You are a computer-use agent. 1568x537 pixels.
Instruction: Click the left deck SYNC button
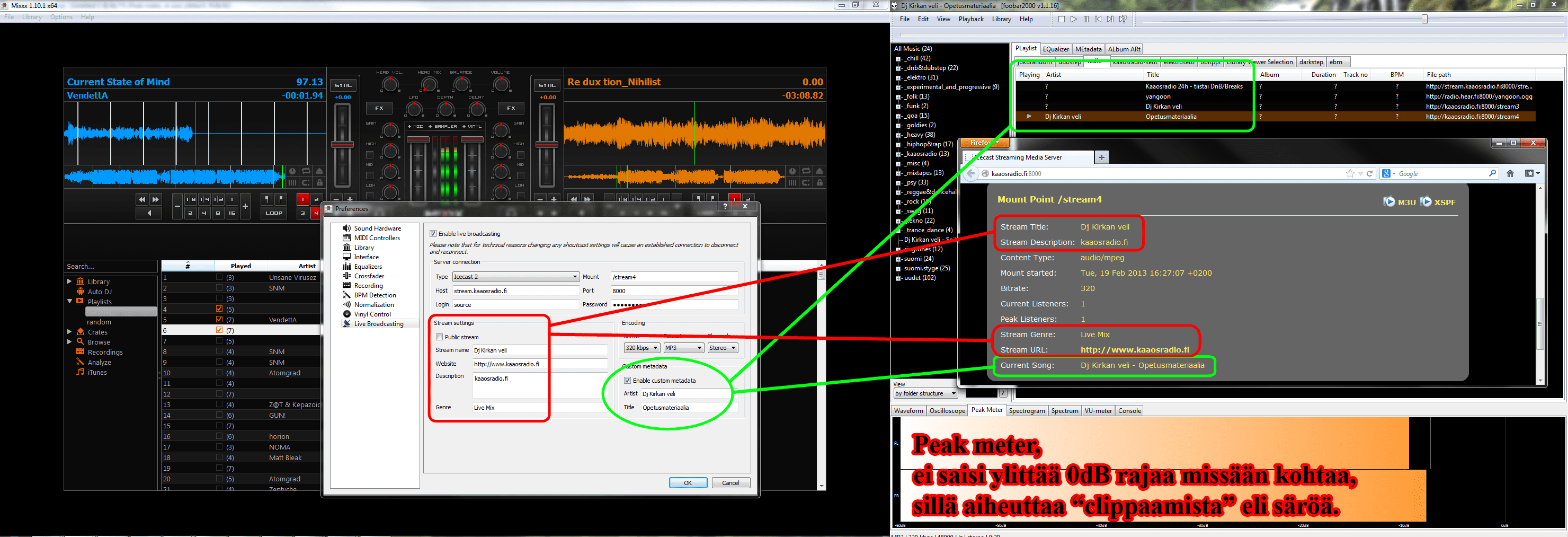(343, 85)
